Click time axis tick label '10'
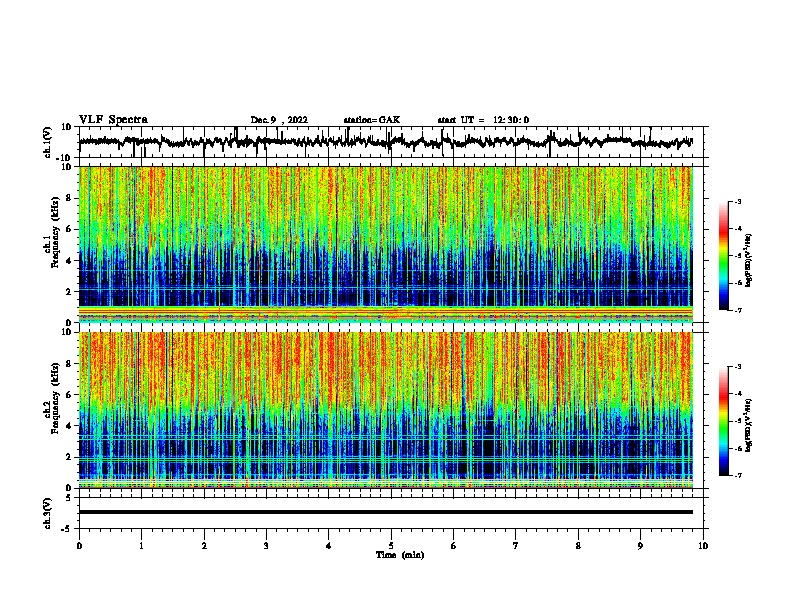Viewport: 792px width, 612px height. [703, 546]
